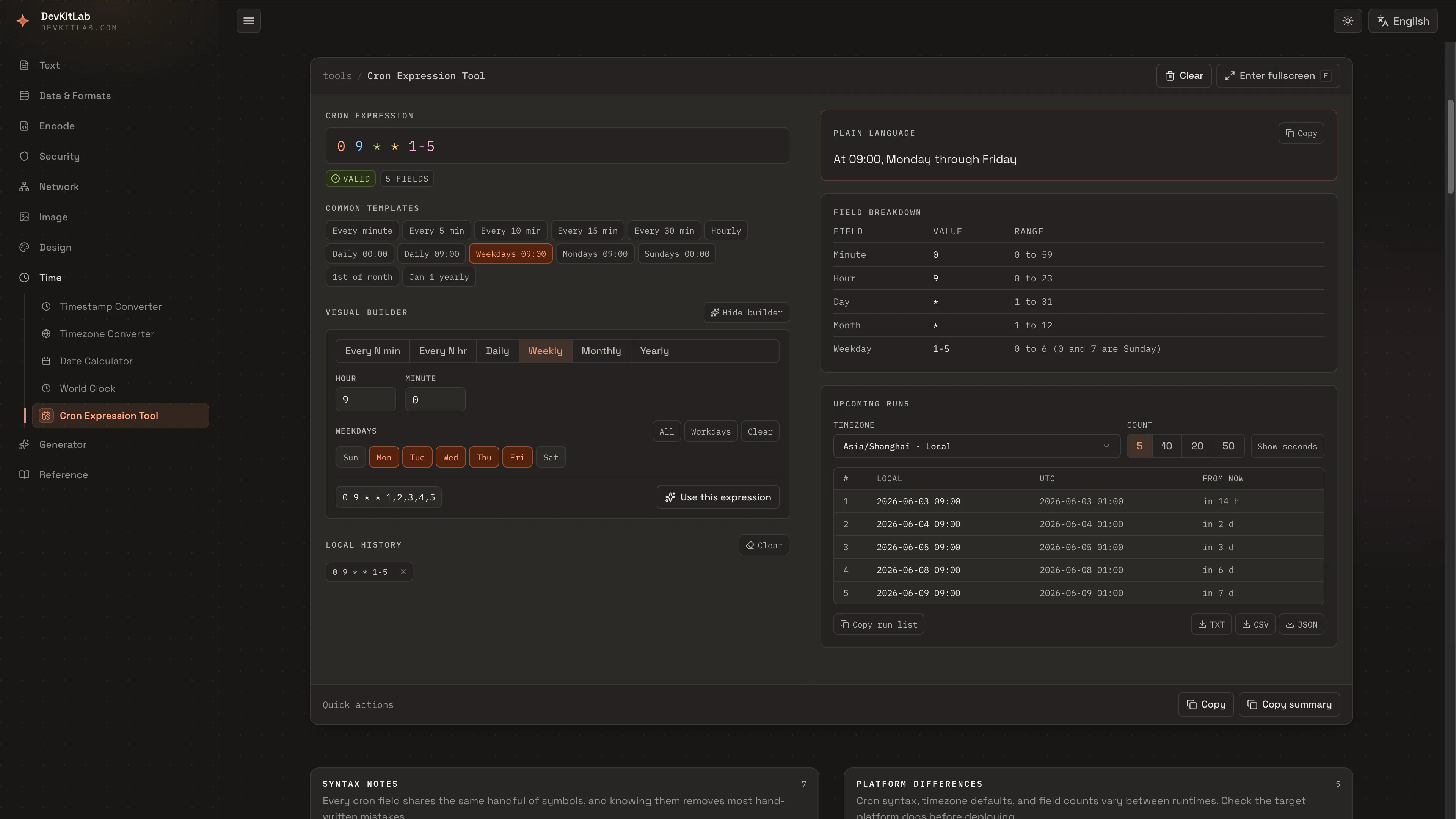Click the MINUTE input field
Image resolution: width=1456 pixels, height=819 pixels.
[x=435, y=400]
